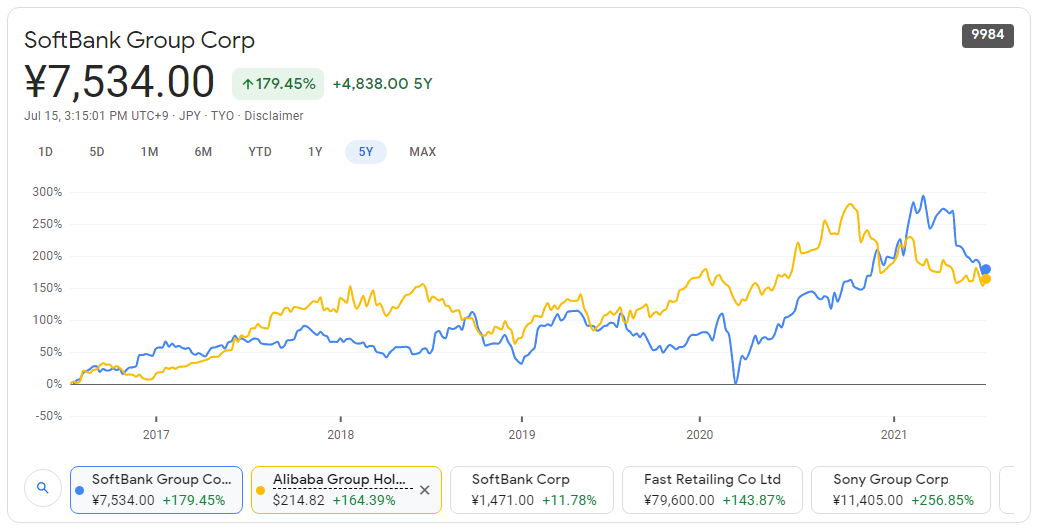Toggle the SoftBank Group Corp comparison chip

pyautogui.click(x=156, y=490)
